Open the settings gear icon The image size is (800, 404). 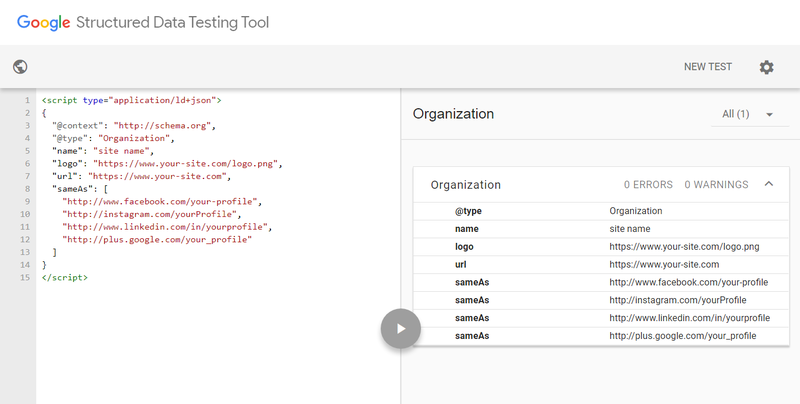pyautogui.click(x=766, y=67)
